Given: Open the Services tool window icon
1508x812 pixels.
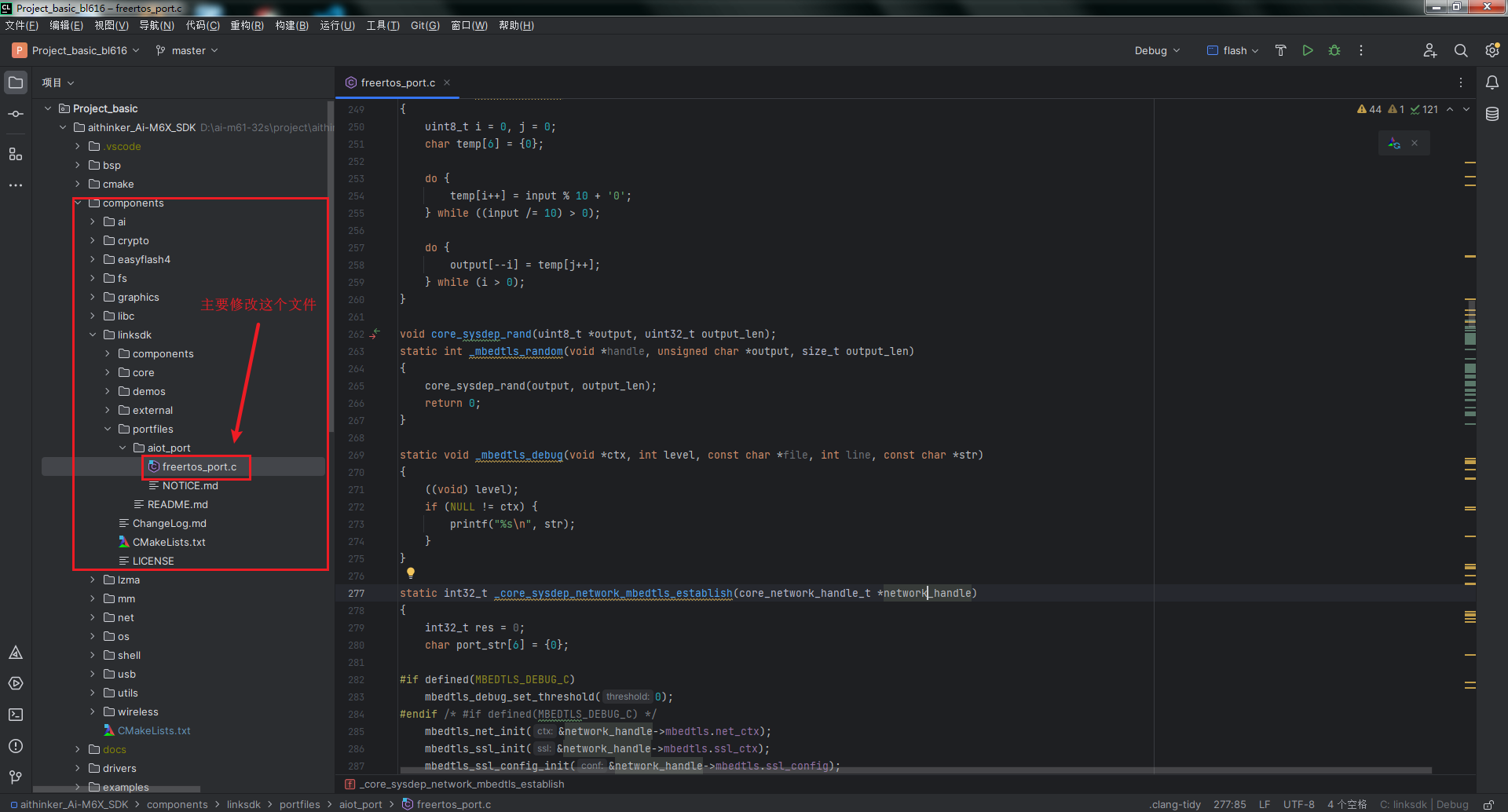Looking at the screenshot, I should (x=16, y=684).
